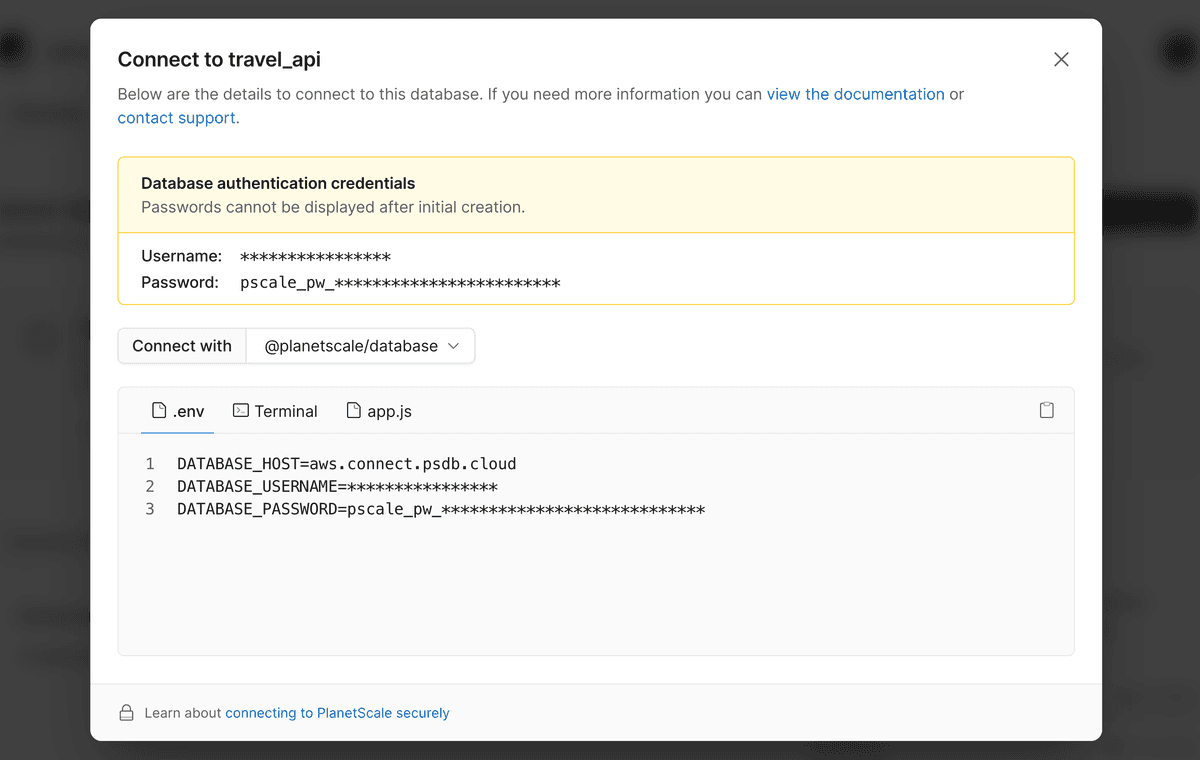Click the padlock icon in the footer

[x=126, y=713]
